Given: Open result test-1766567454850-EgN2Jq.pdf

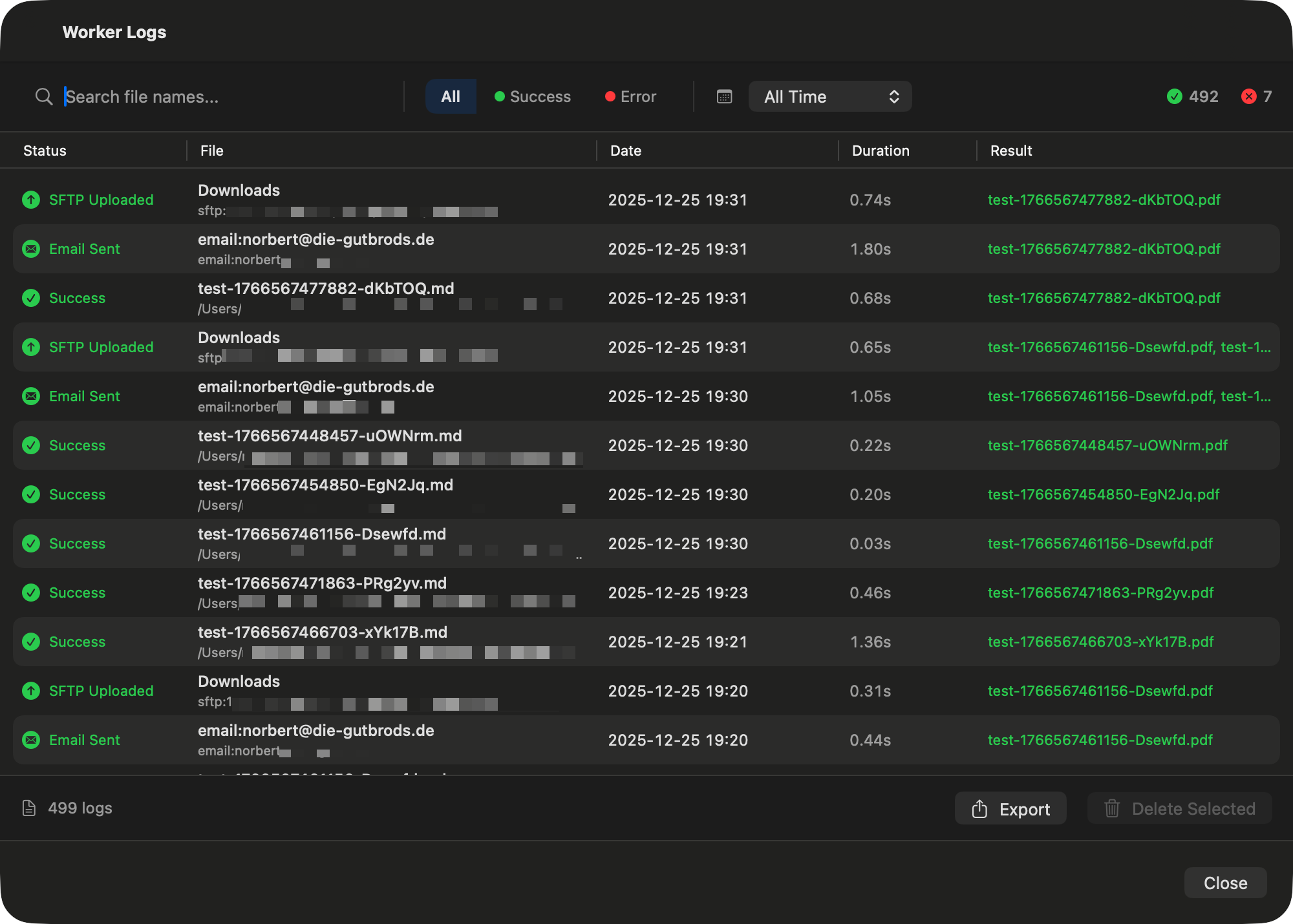Looking at the screenshot, I should (x=1104, y=494).
